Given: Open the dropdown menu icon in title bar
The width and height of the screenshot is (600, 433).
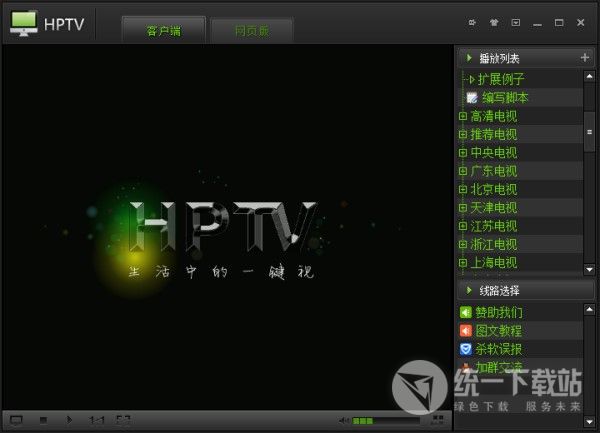Looking at the screenshot, I should point(515,22).
